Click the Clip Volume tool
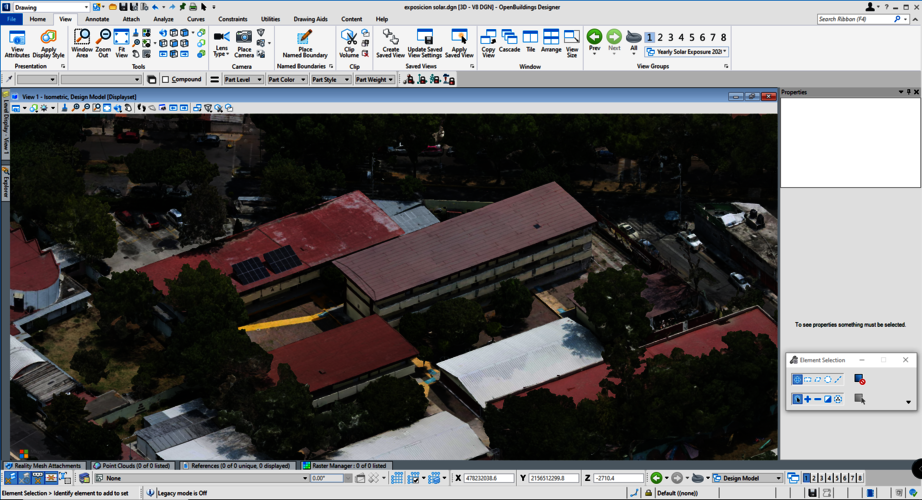The height and width of the screenshot is (500, 922). tap(349, 44)
